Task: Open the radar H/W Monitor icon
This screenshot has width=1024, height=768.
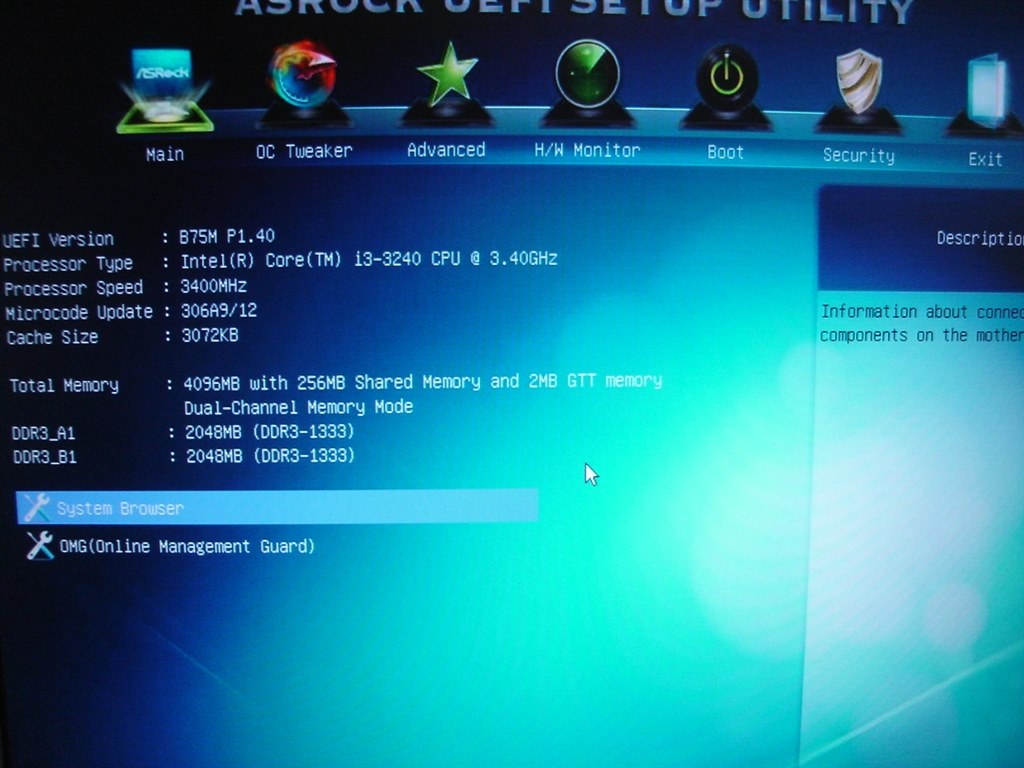Action: (x=587, y=82)
